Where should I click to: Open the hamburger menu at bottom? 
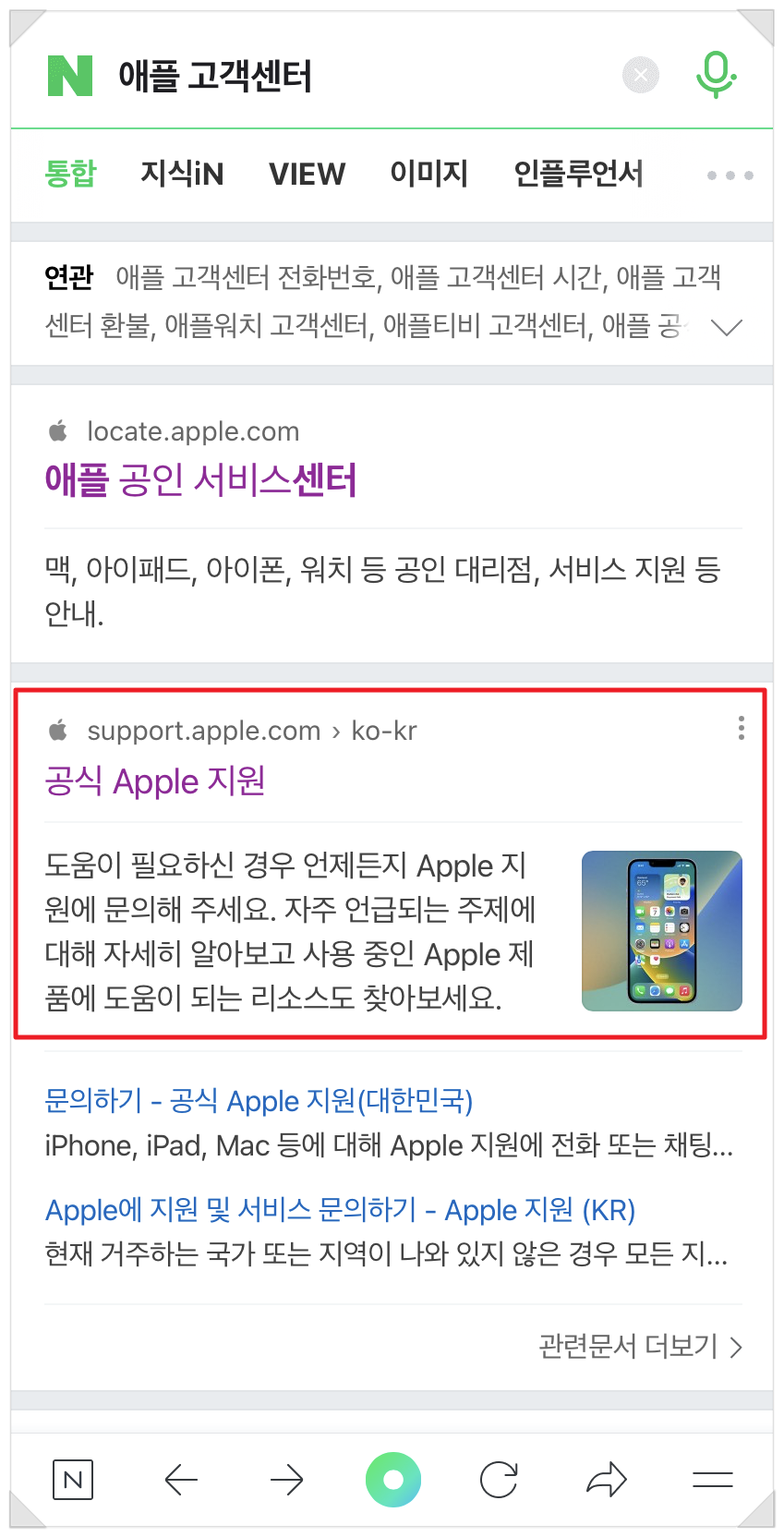(713, 1480)
